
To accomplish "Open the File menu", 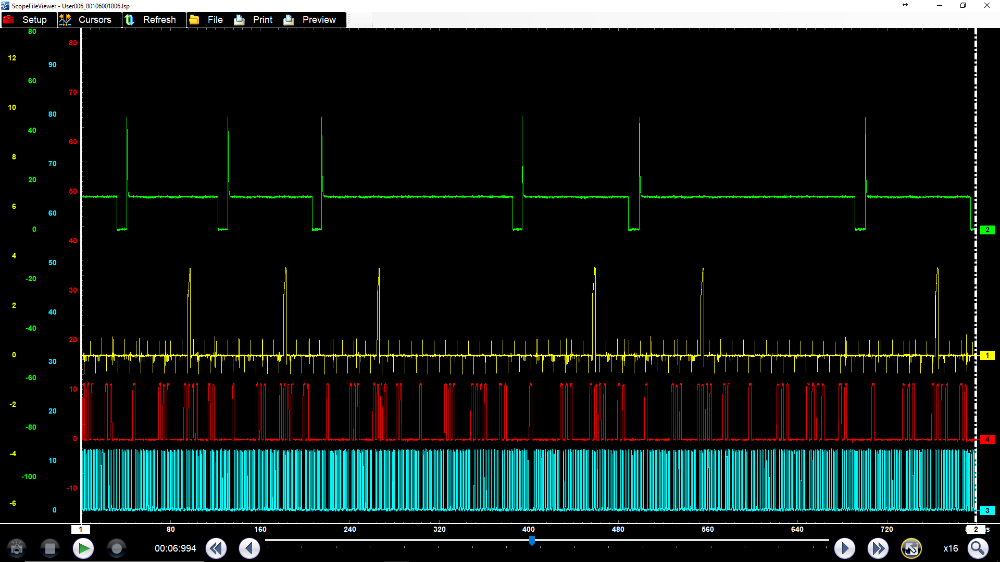I will pos(206,20).
